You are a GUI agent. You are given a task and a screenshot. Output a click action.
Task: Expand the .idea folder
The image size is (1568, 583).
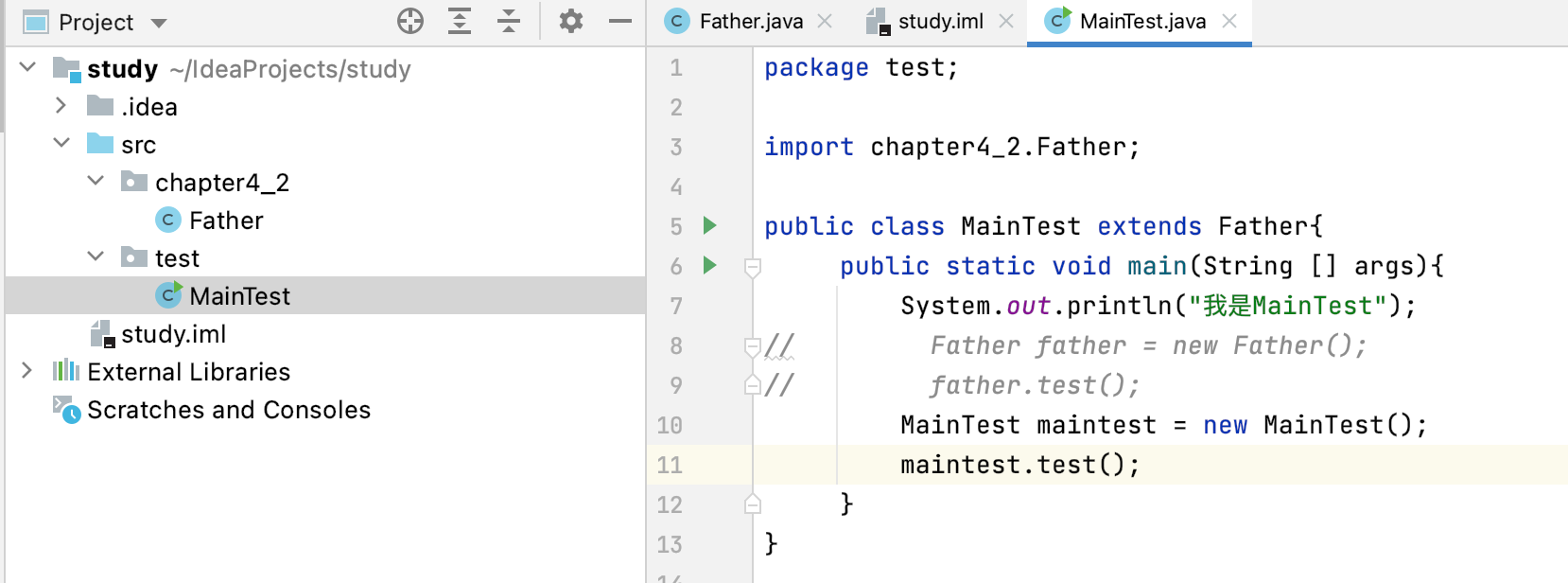61,105
